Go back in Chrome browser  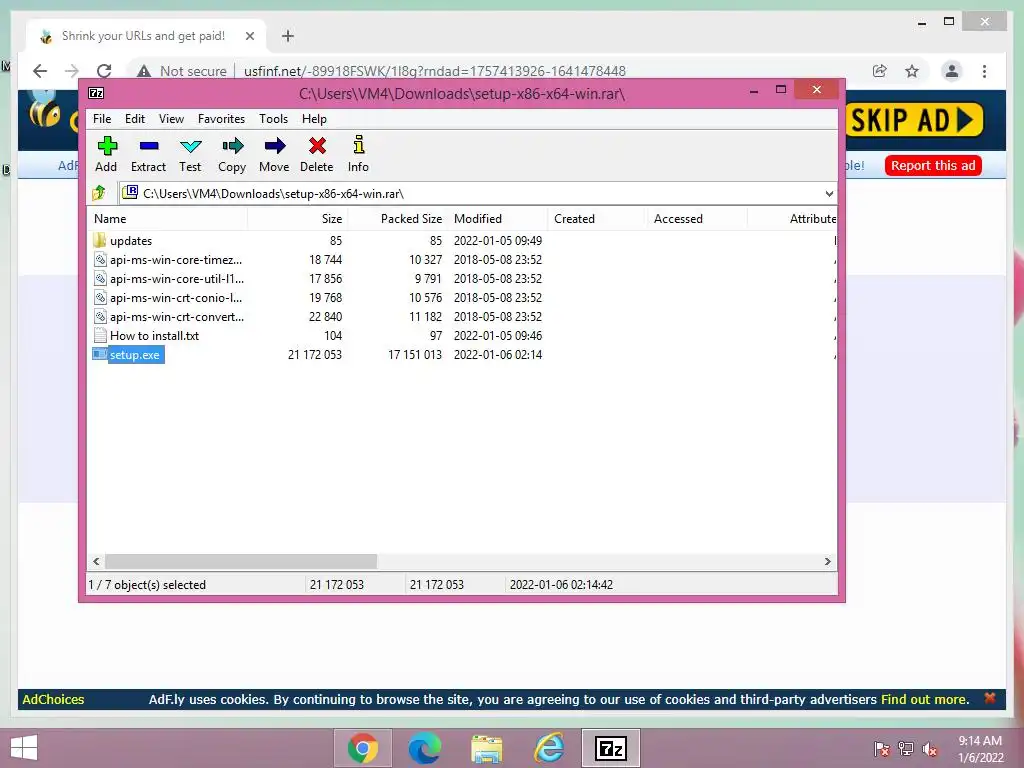point(40,71)
